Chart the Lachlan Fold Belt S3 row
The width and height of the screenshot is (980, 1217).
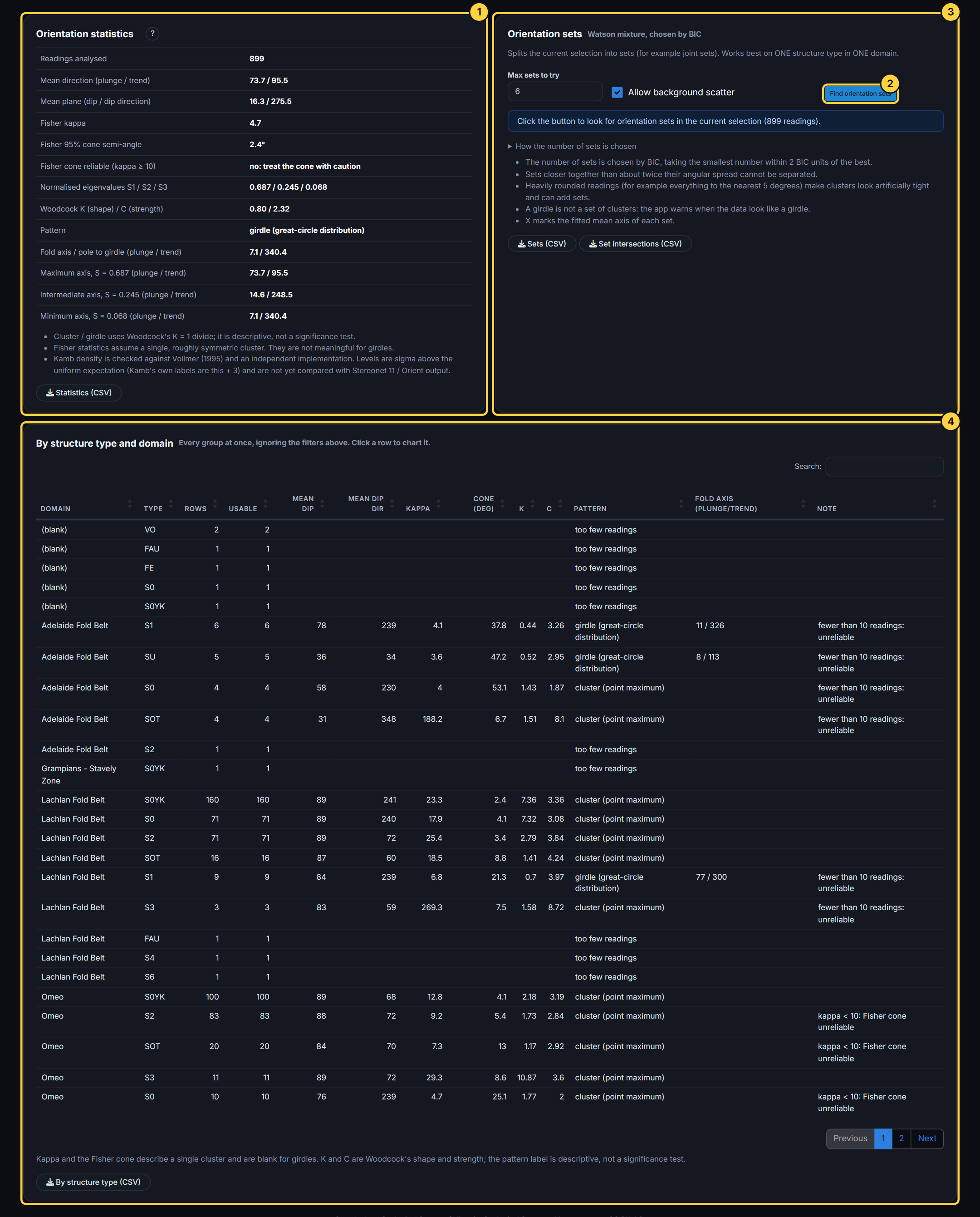[x=490, y=913]
